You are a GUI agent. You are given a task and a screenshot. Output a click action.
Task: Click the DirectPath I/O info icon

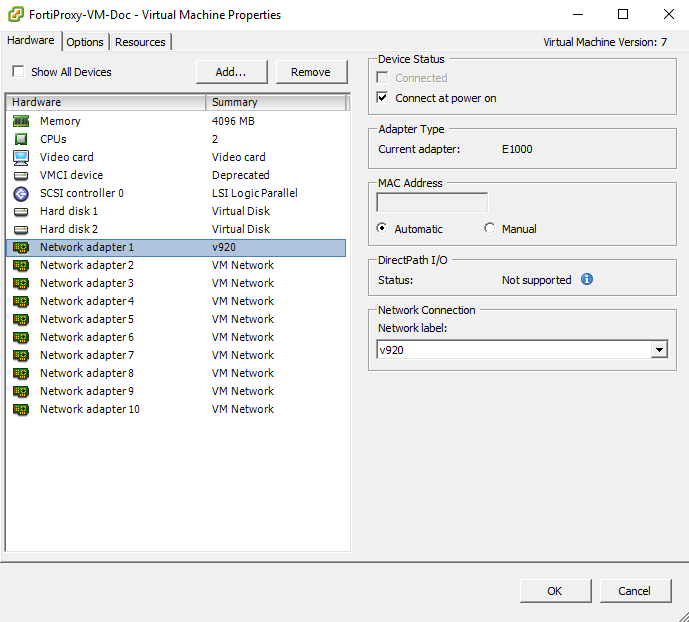point(587,279)
